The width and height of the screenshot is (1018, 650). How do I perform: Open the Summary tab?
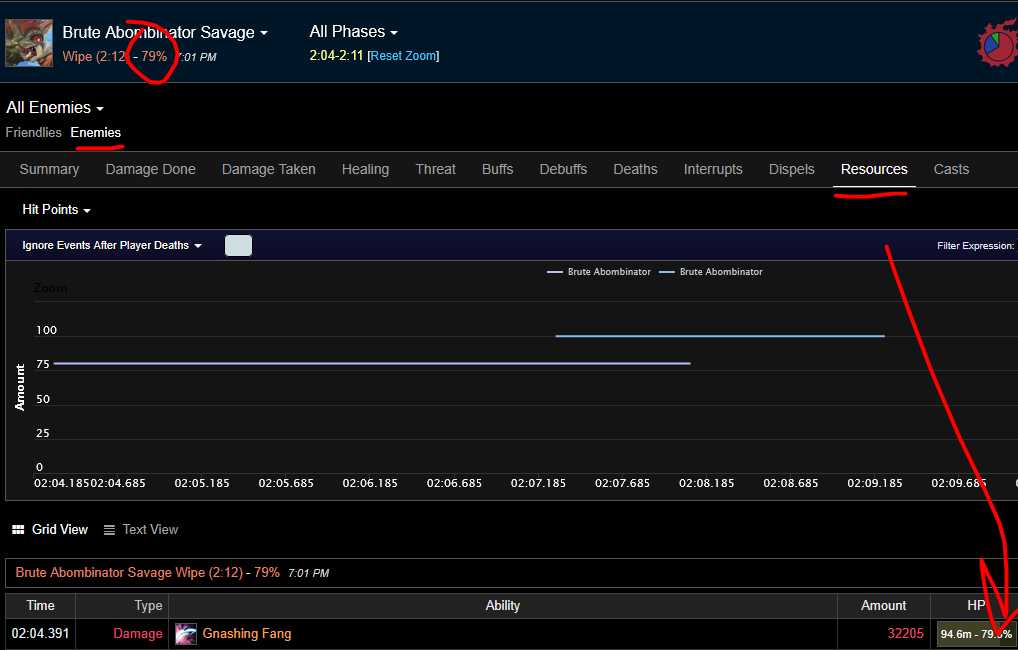(49, 169)
